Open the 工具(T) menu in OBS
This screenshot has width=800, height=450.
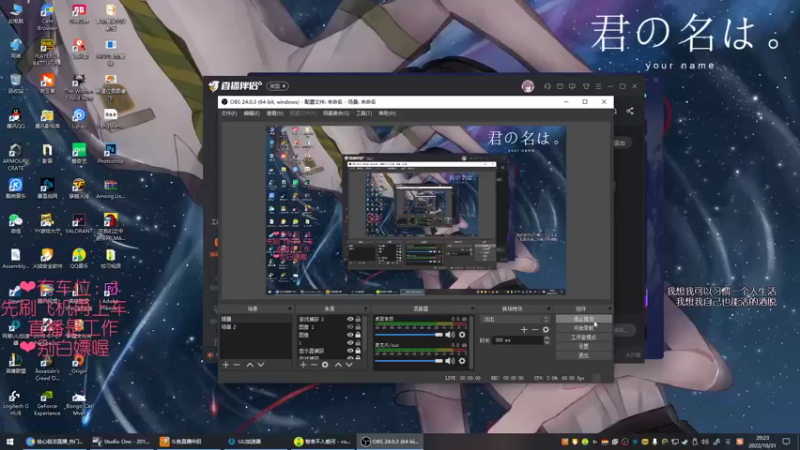(x=364, y=113)
